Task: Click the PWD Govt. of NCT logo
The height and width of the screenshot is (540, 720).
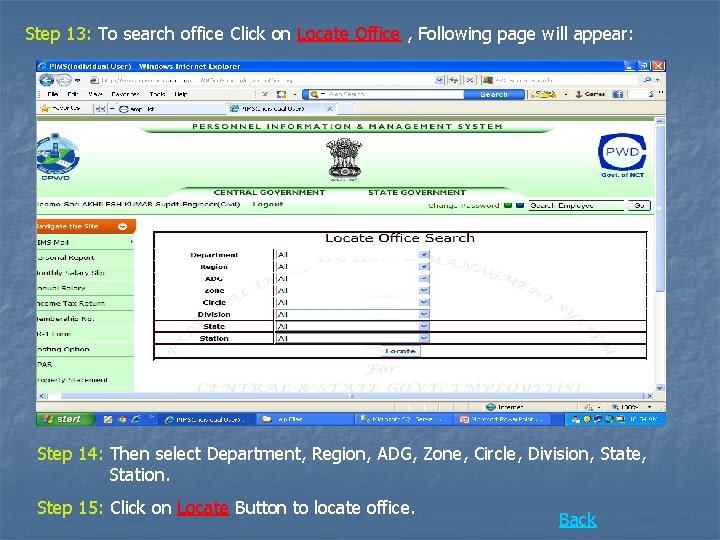Action: [x=622, y=156]
